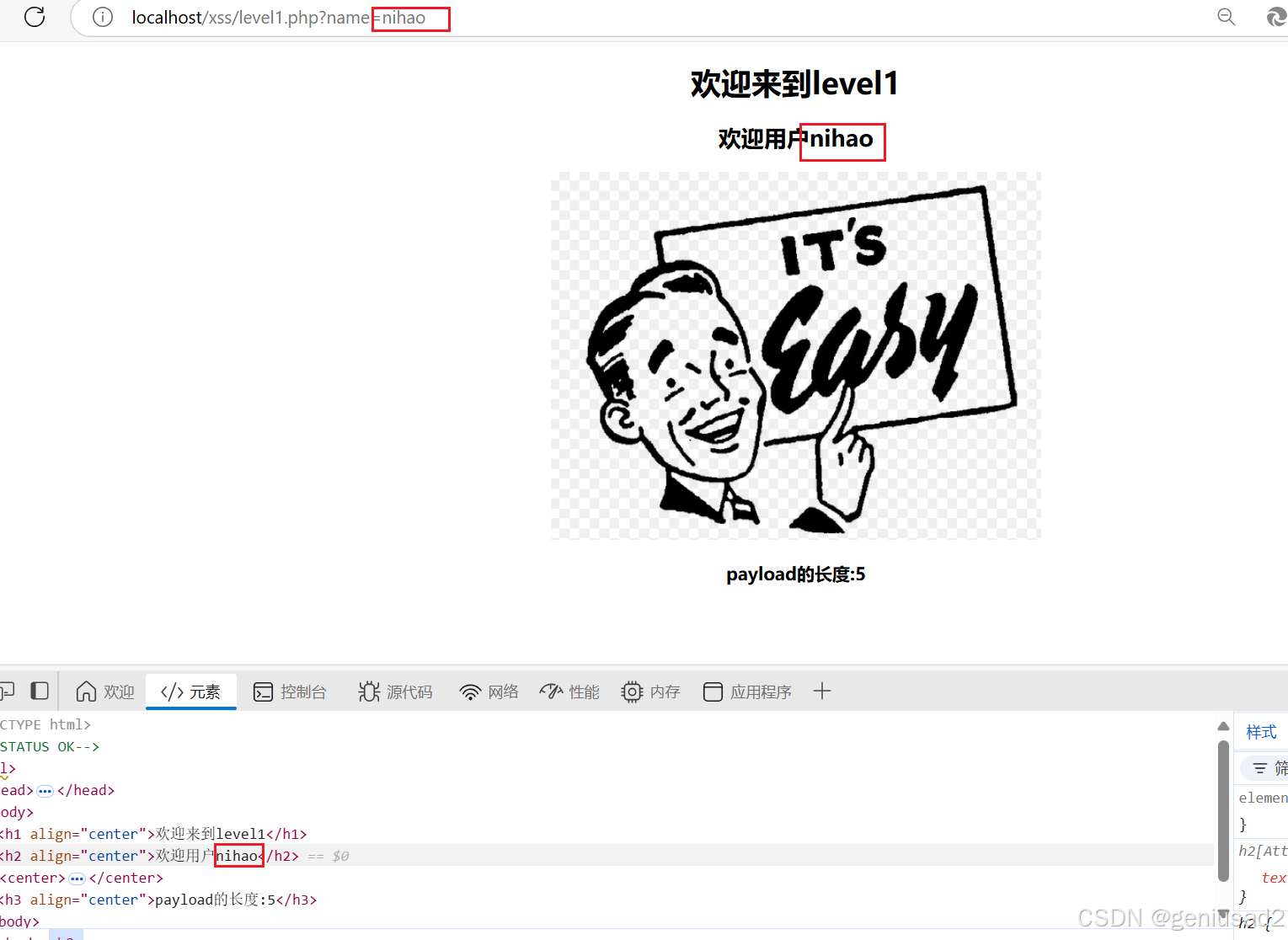Click the styles filter box

pos(1264,768)
